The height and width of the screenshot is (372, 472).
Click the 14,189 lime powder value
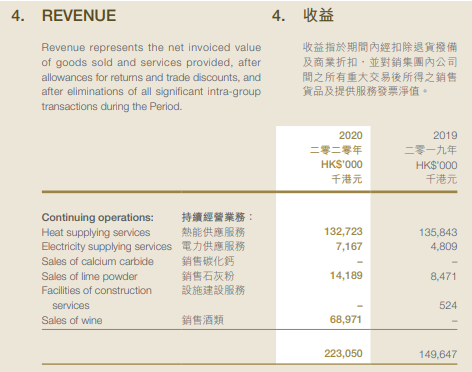[346, 275]
